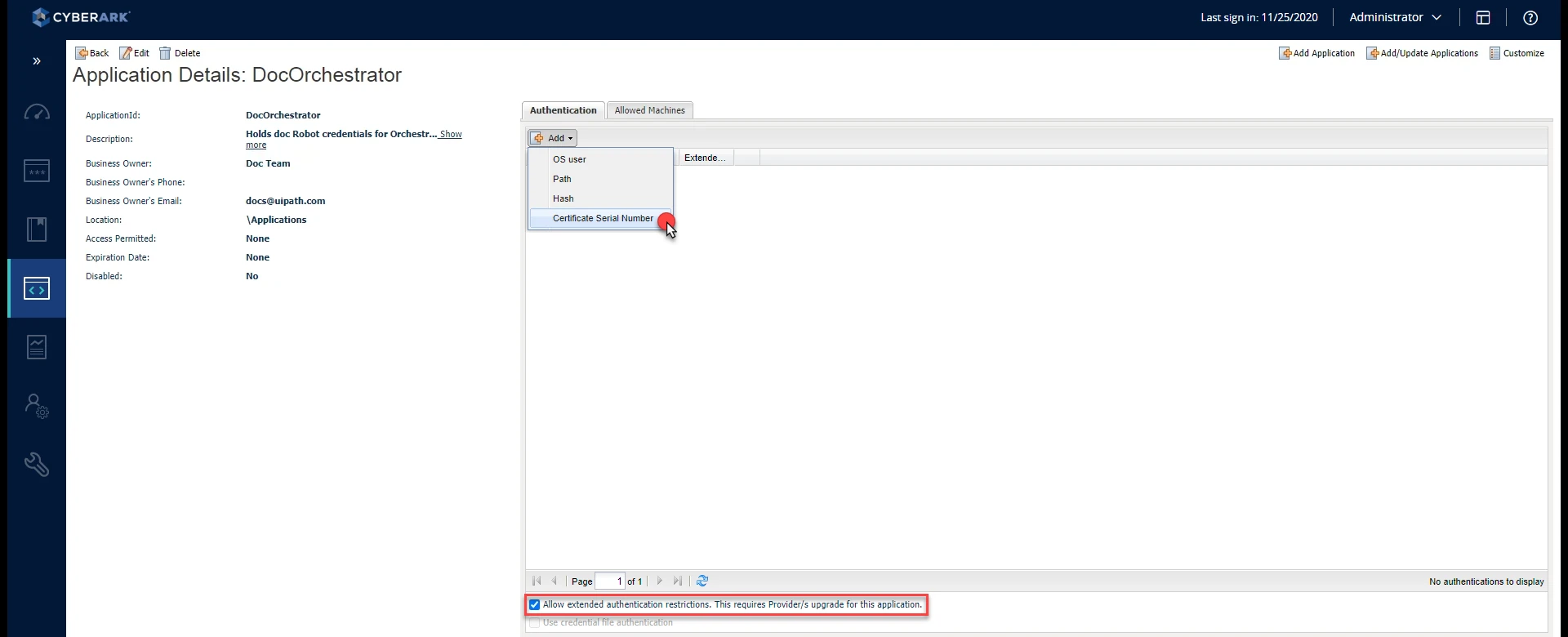The image size is (1568, 637).
Task: Choose OS user from Add menu
Action: click(601, 159)
